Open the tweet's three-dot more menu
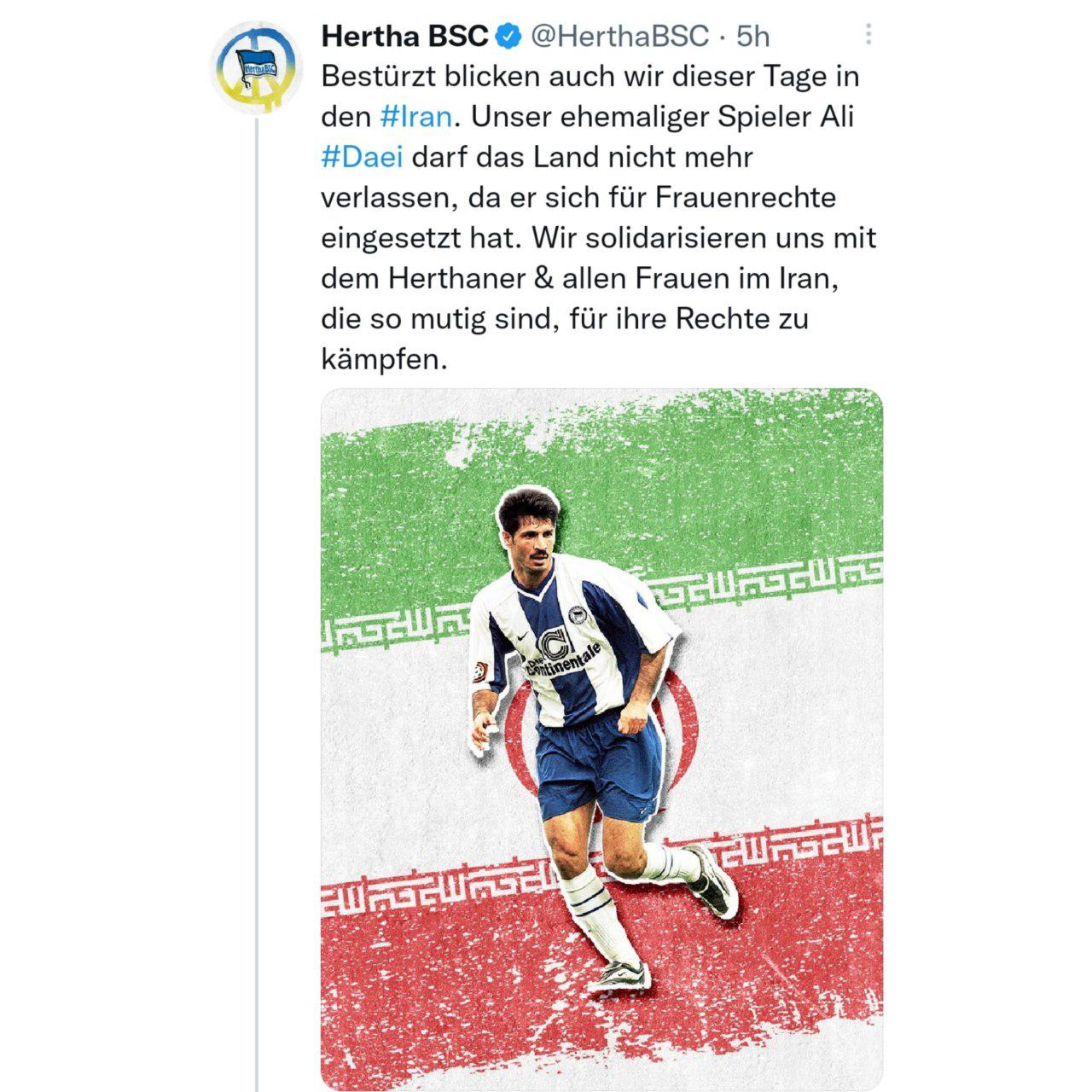Viewport: 1092px width, 1092px height. point(868,34)
